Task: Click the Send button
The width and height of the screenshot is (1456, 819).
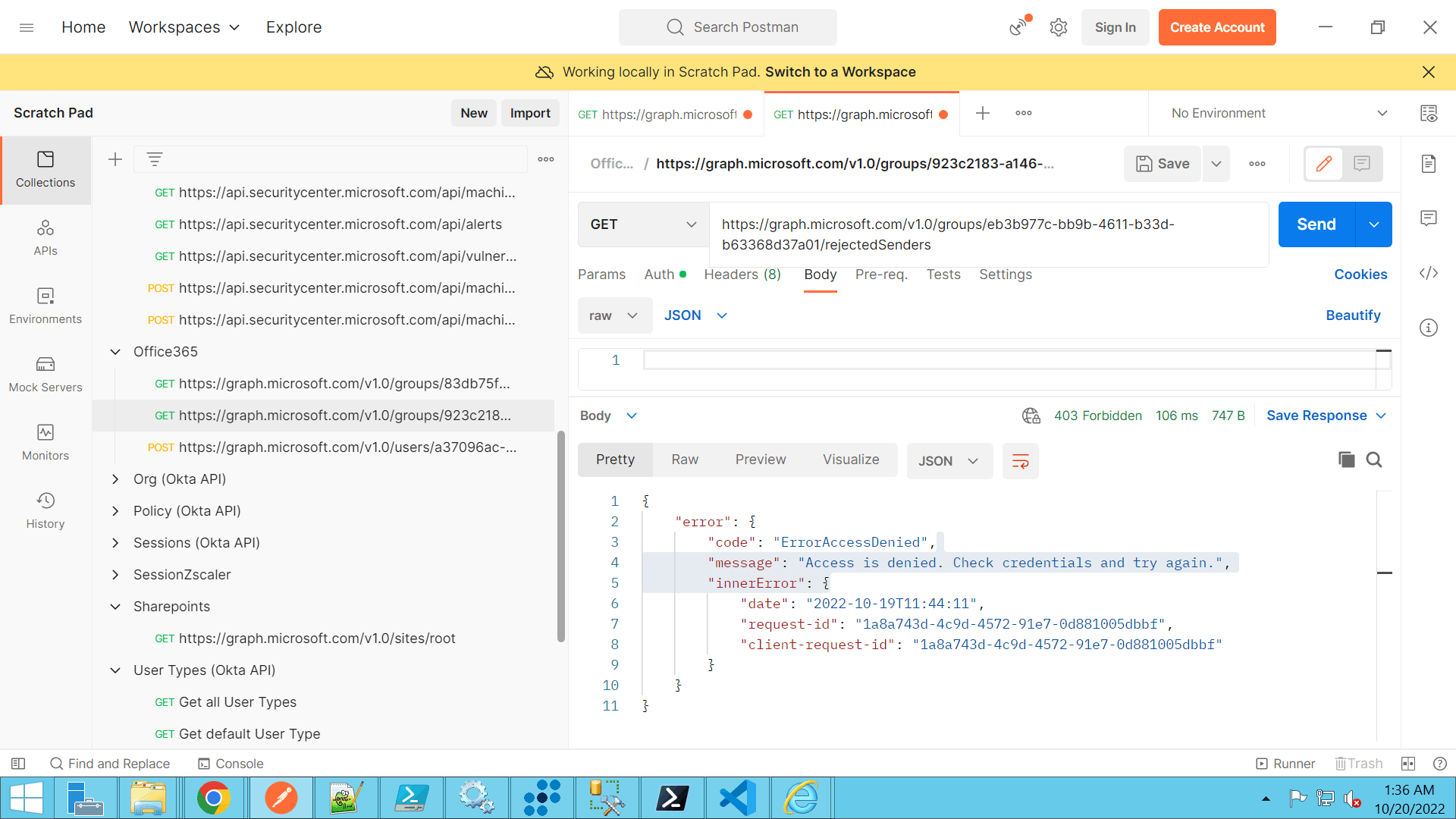Action: 1316,224
